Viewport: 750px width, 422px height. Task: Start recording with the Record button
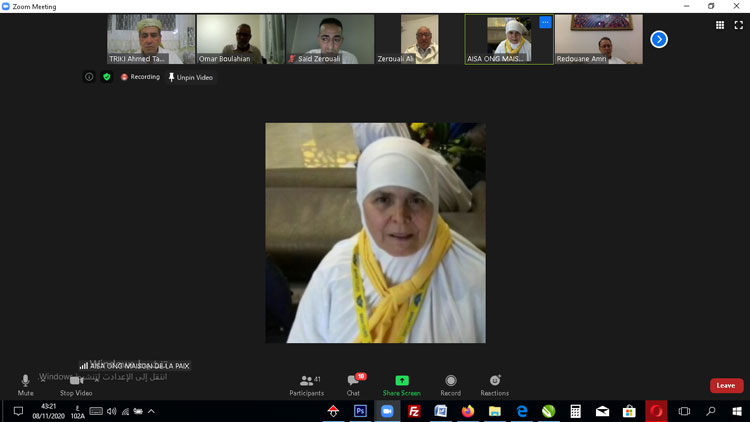coord(450,382)
